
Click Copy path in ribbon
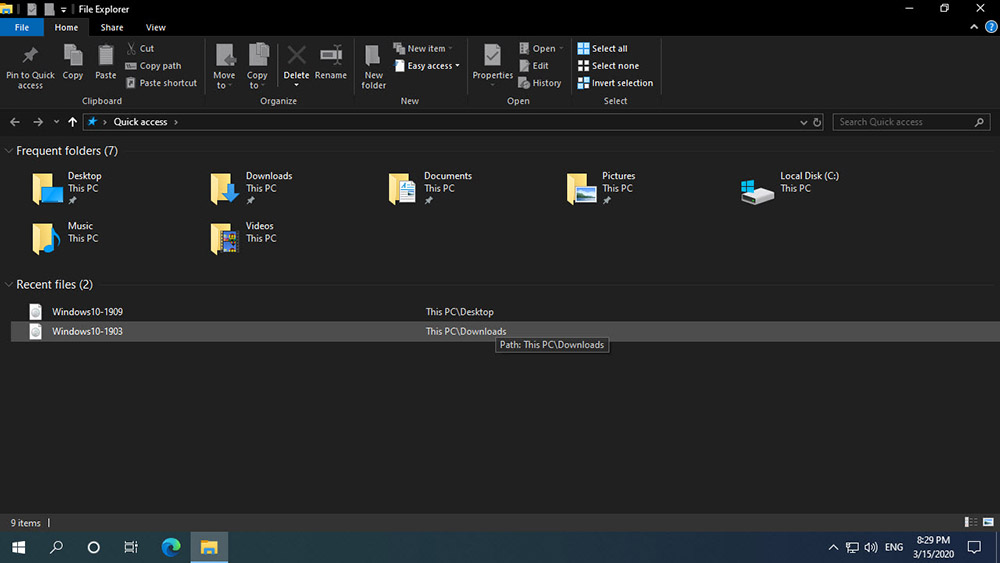(x=154, y=66)
